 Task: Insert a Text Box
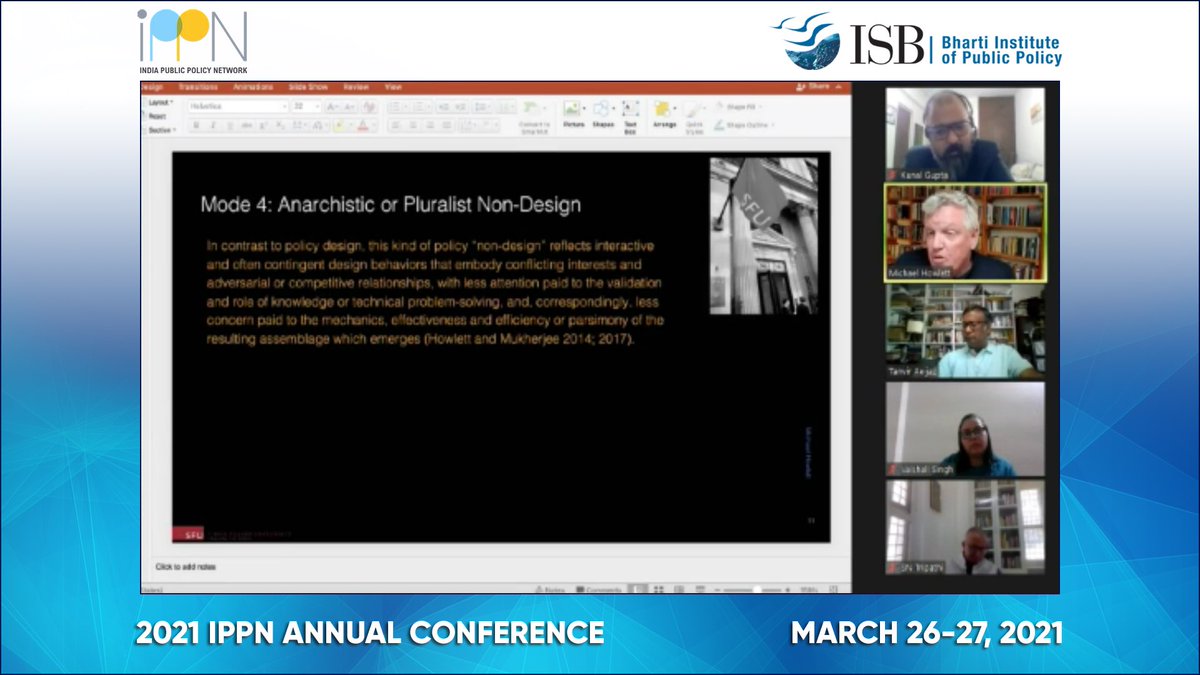click(630, 118)
